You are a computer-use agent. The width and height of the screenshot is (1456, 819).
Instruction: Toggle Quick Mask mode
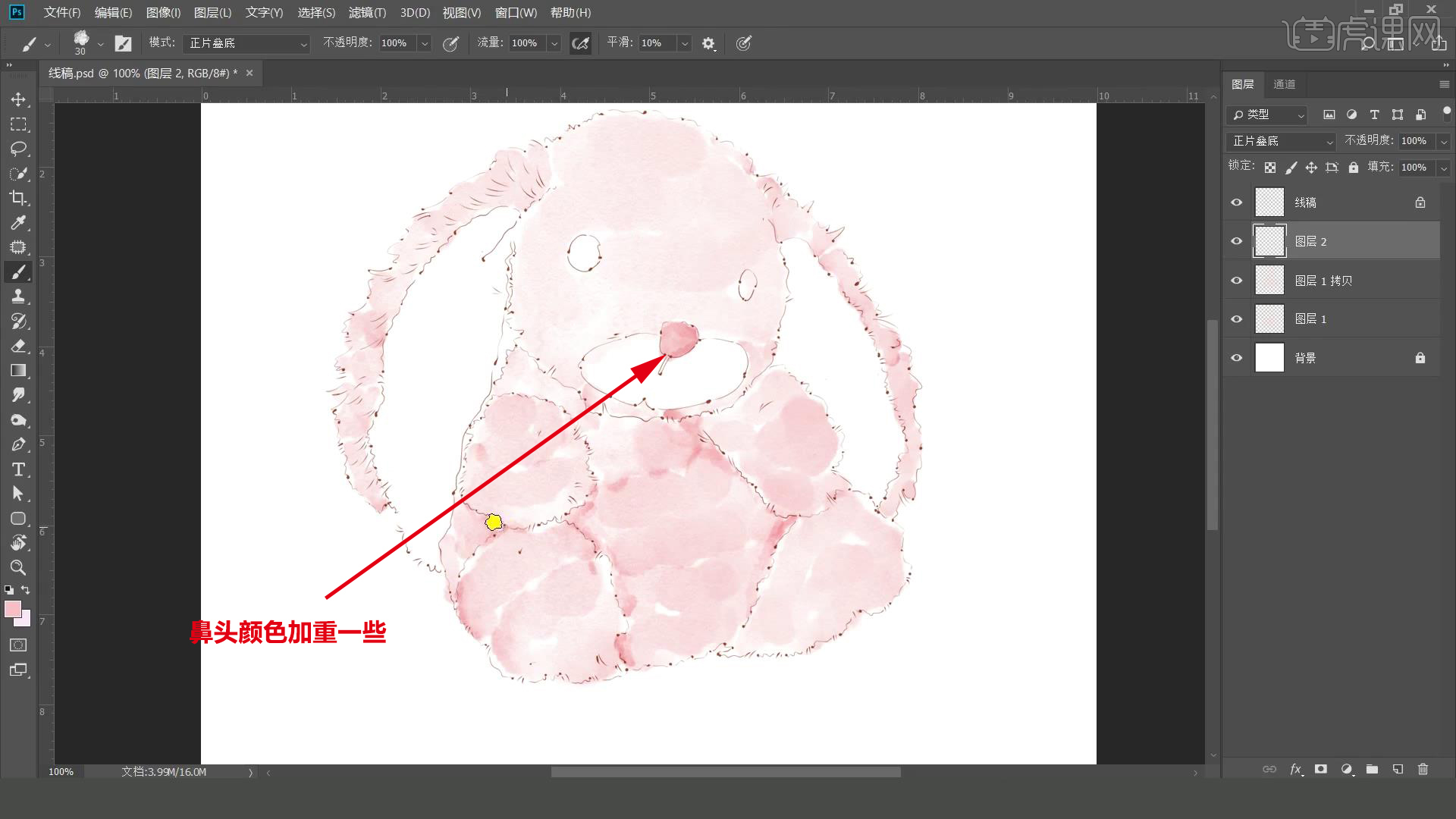[18, 645]
